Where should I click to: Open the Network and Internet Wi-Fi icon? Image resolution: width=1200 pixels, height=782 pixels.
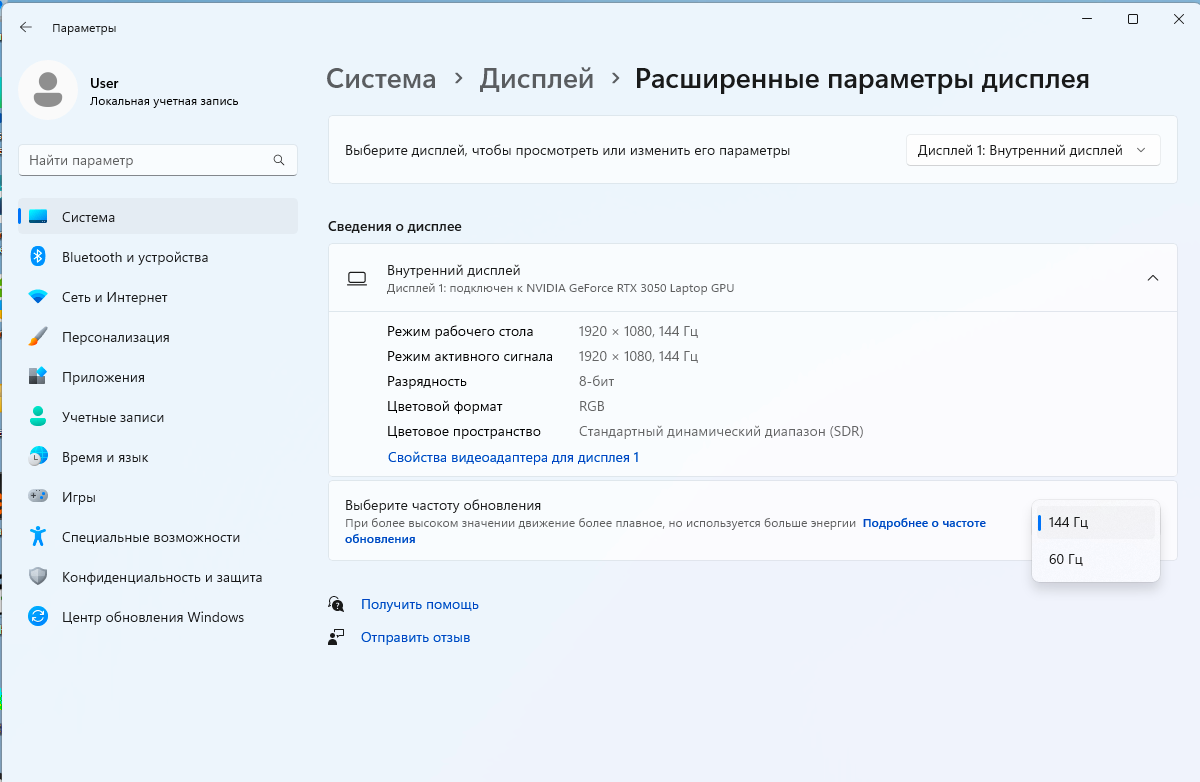pyautogui.click(x=38, y=297)
